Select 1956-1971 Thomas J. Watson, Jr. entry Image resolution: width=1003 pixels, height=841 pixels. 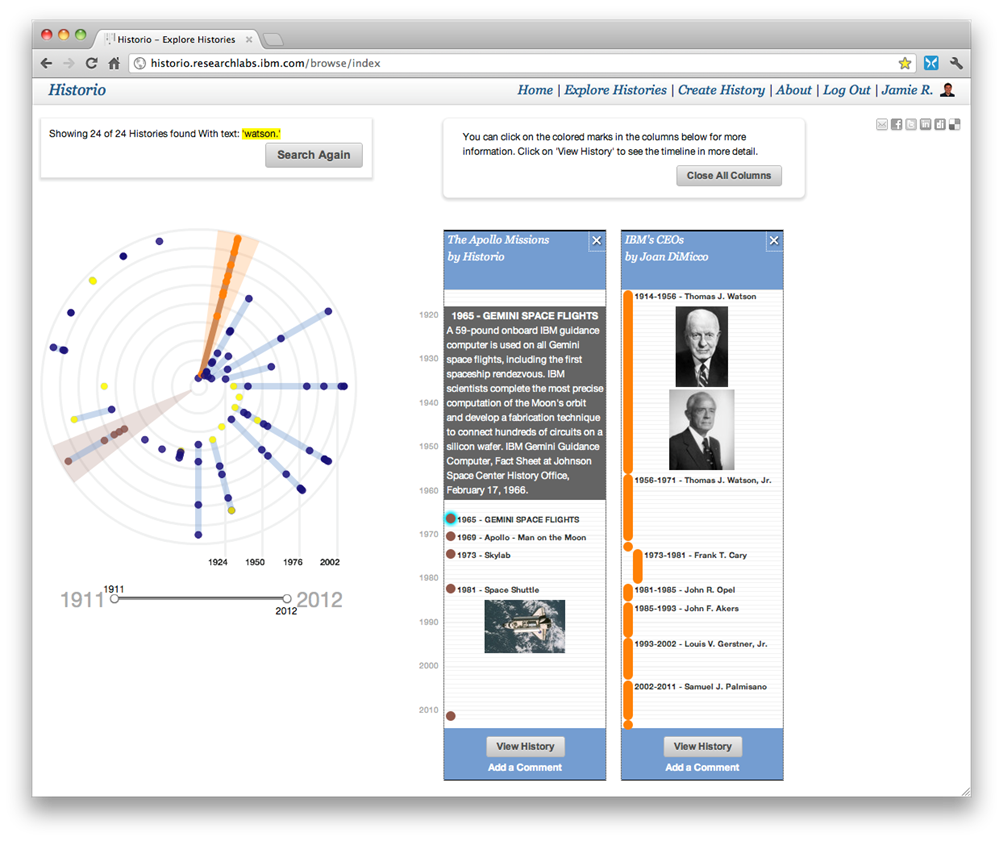tap(703, 480)
